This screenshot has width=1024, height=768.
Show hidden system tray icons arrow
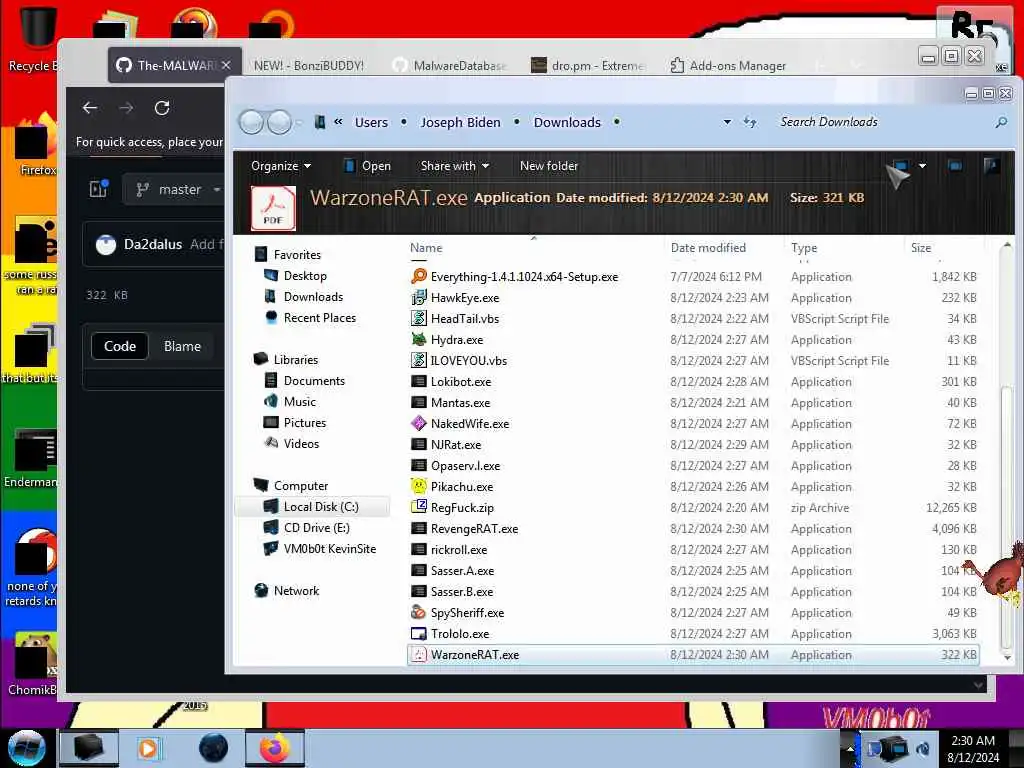coord(850,748)
